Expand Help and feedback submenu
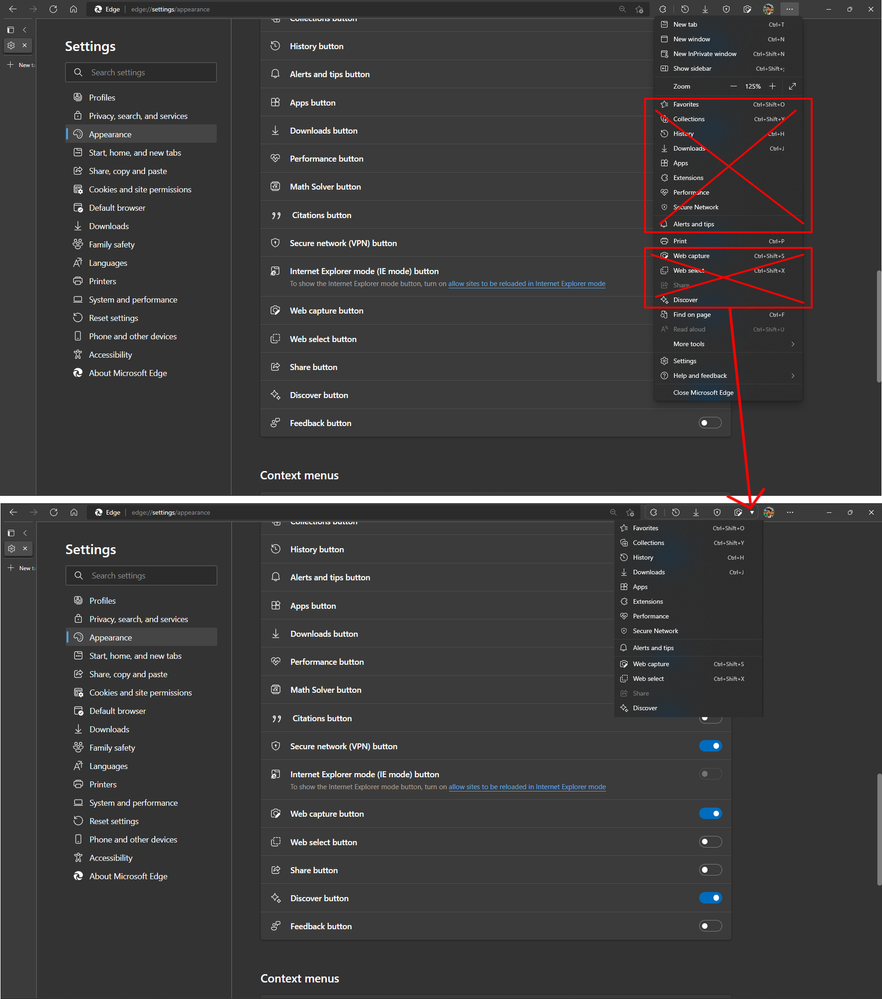 728,376
